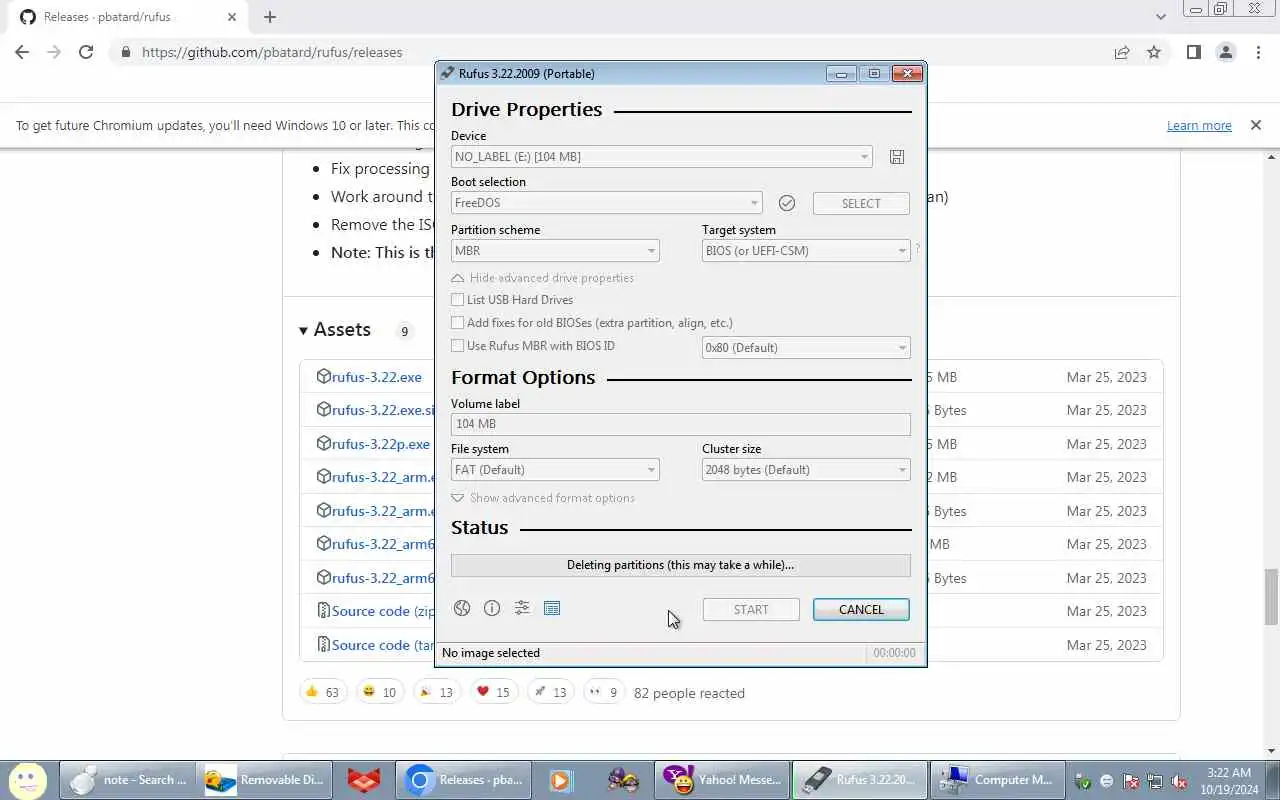Switch to Releases Chrome taskbar item

[x=464, y=780]
